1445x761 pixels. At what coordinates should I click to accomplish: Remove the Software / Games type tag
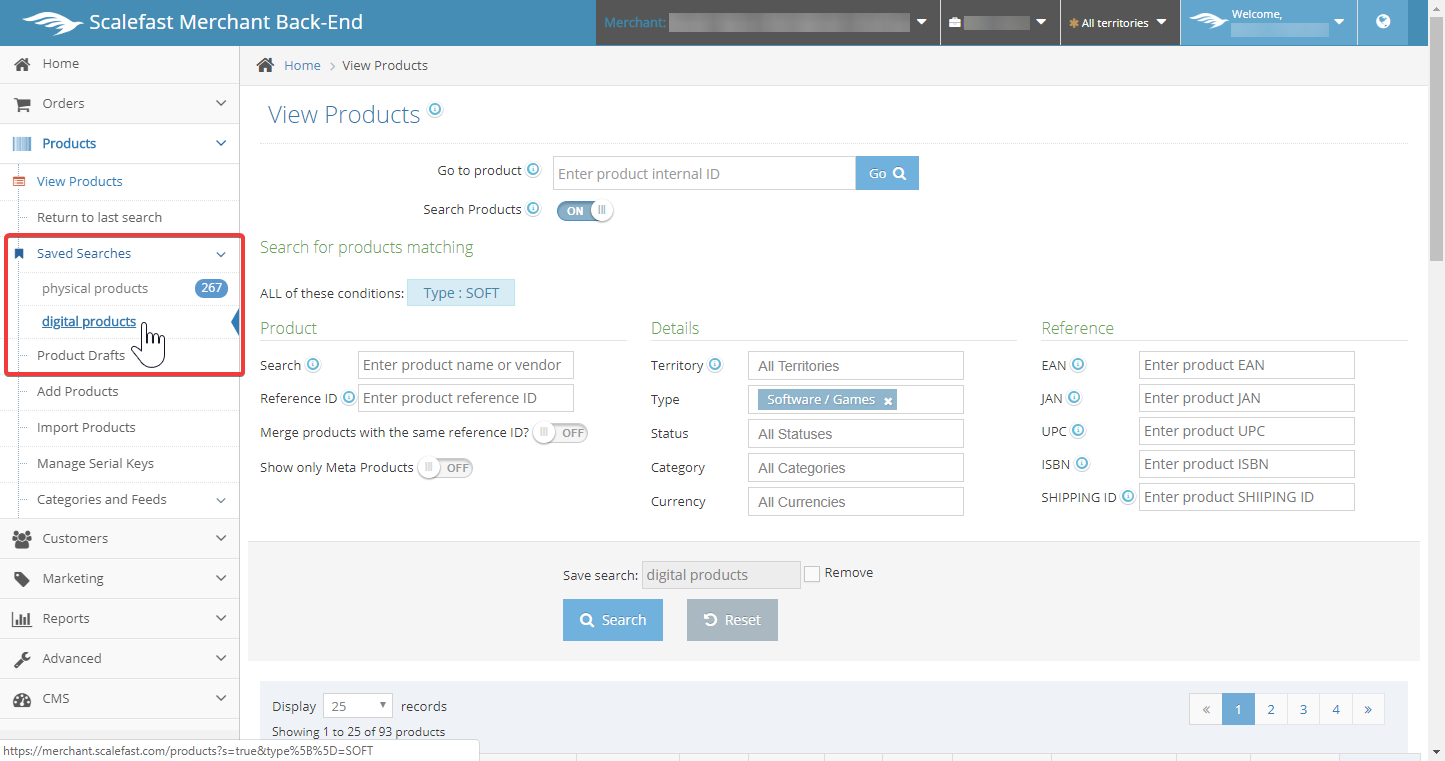(888, 401)
